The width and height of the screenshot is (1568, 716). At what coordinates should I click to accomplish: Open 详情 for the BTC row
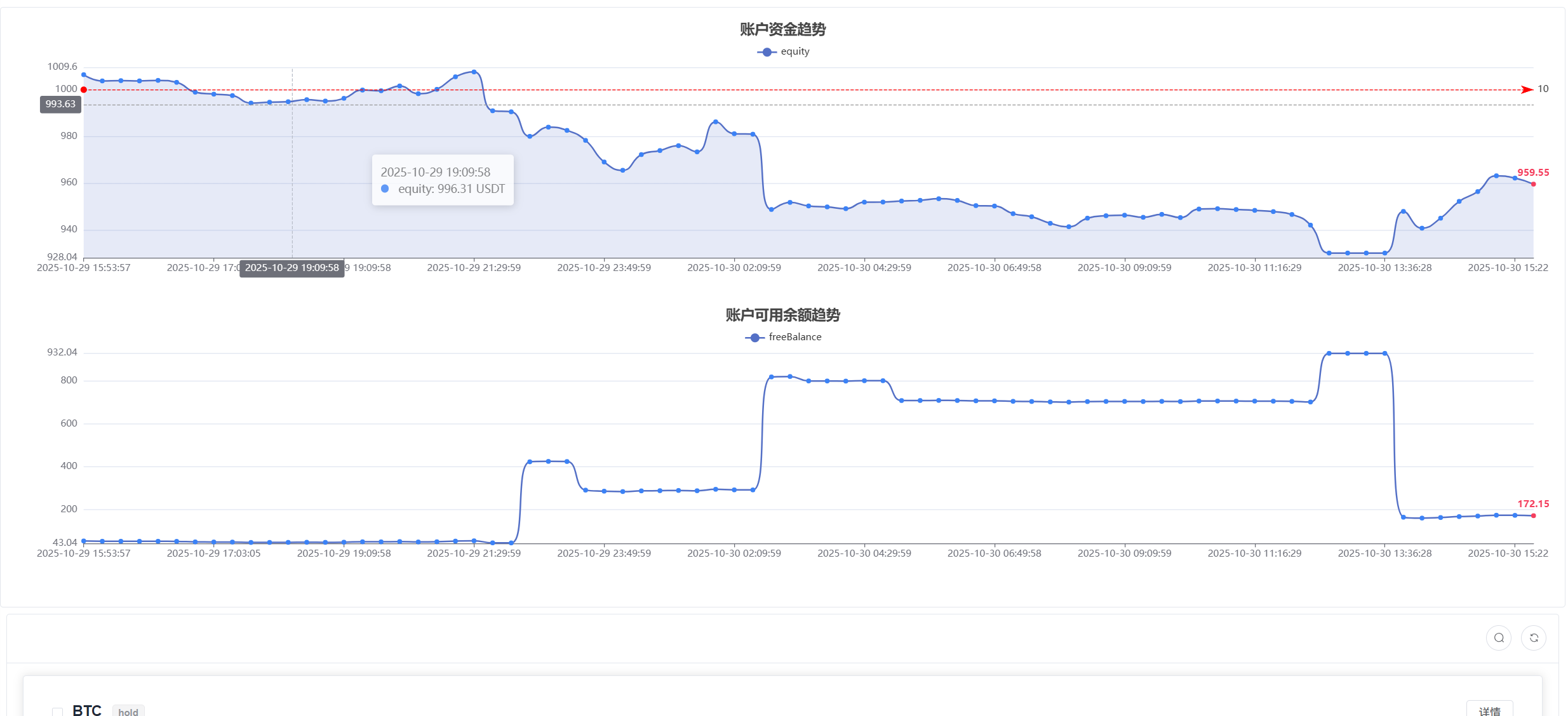[1489, 710]
